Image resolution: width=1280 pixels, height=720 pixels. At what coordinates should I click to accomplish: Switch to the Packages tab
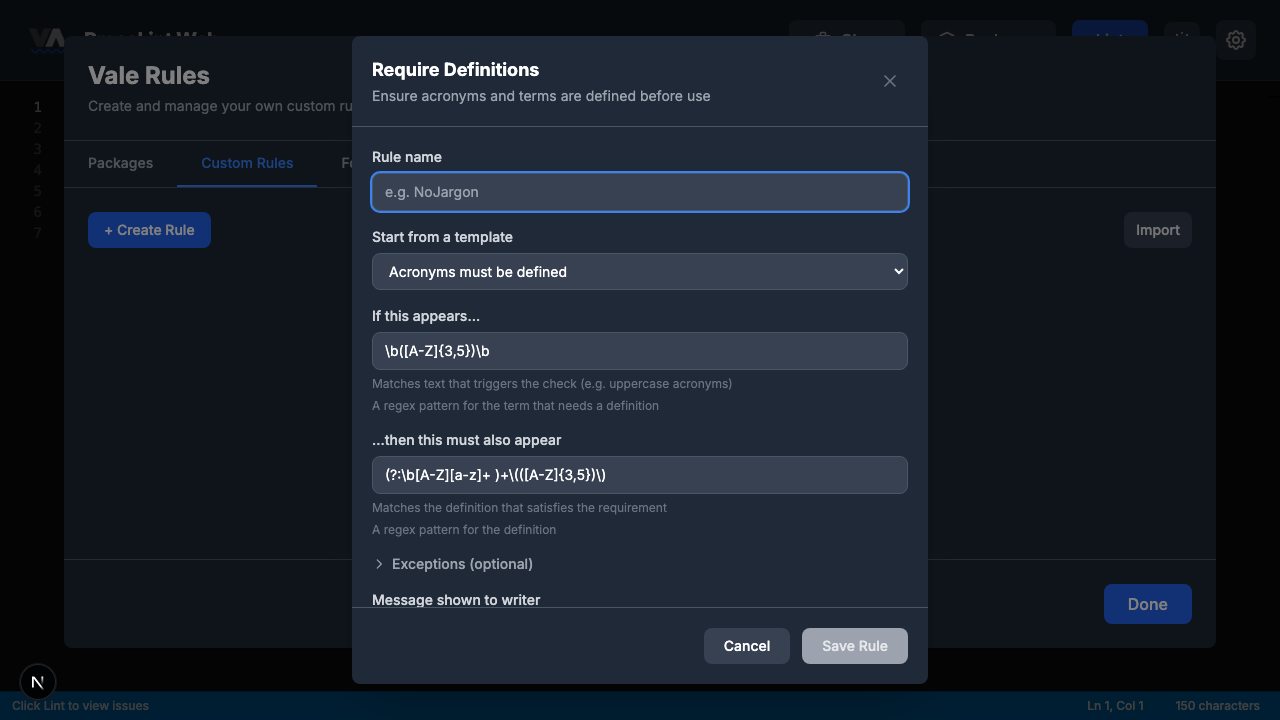click(120, 163)
